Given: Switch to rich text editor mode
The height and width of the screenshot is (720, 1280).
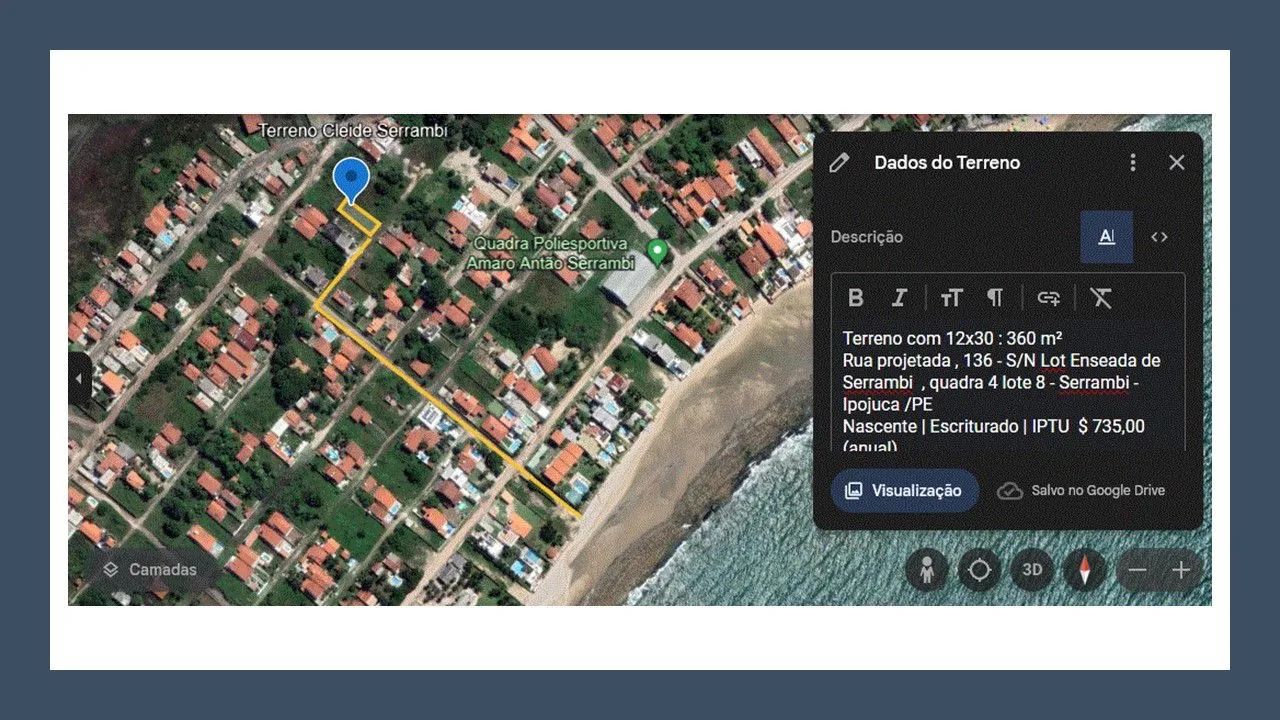Looking at the screenshot, I should click(x=1107, y=237).
